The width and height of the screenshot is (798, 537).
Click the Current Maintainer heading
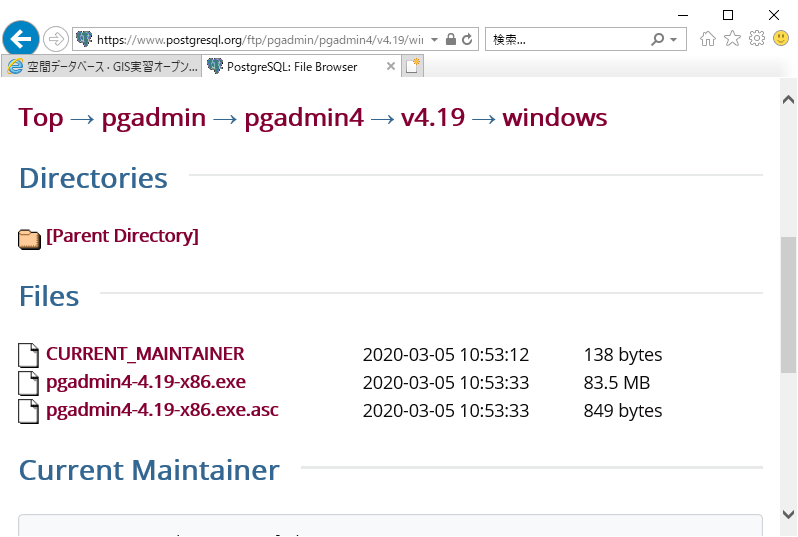(x=149, y=470)
